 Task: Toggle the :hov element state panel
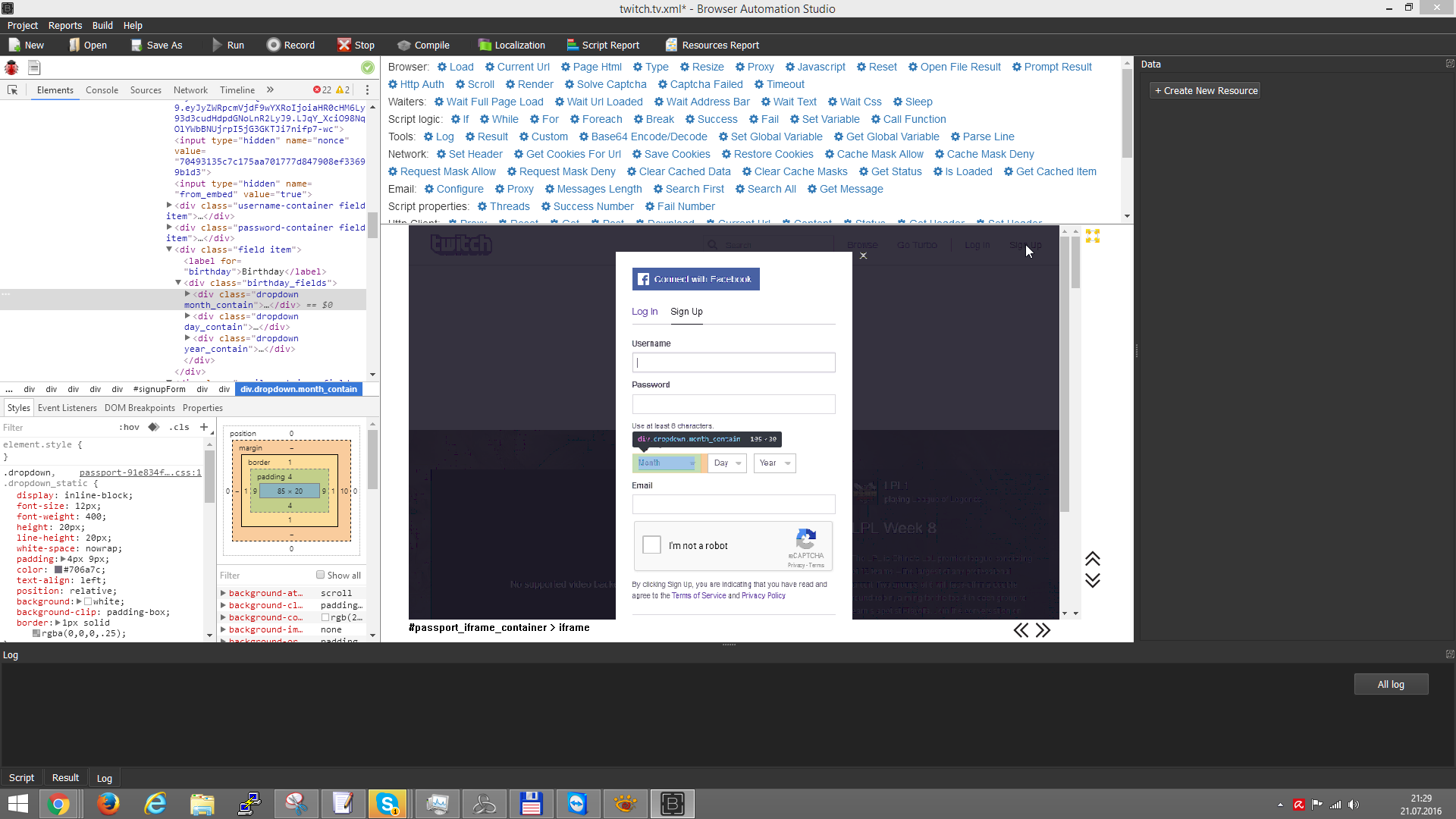129,427
